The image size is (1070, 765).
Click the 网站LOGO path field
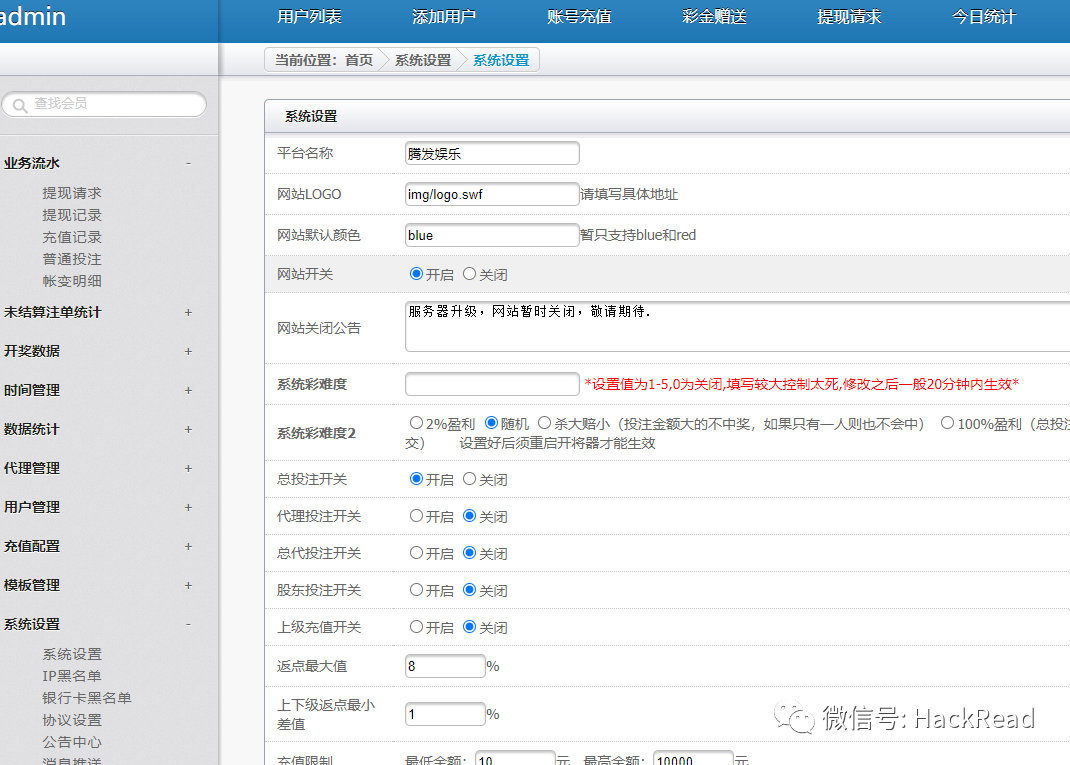click(492, 194)
